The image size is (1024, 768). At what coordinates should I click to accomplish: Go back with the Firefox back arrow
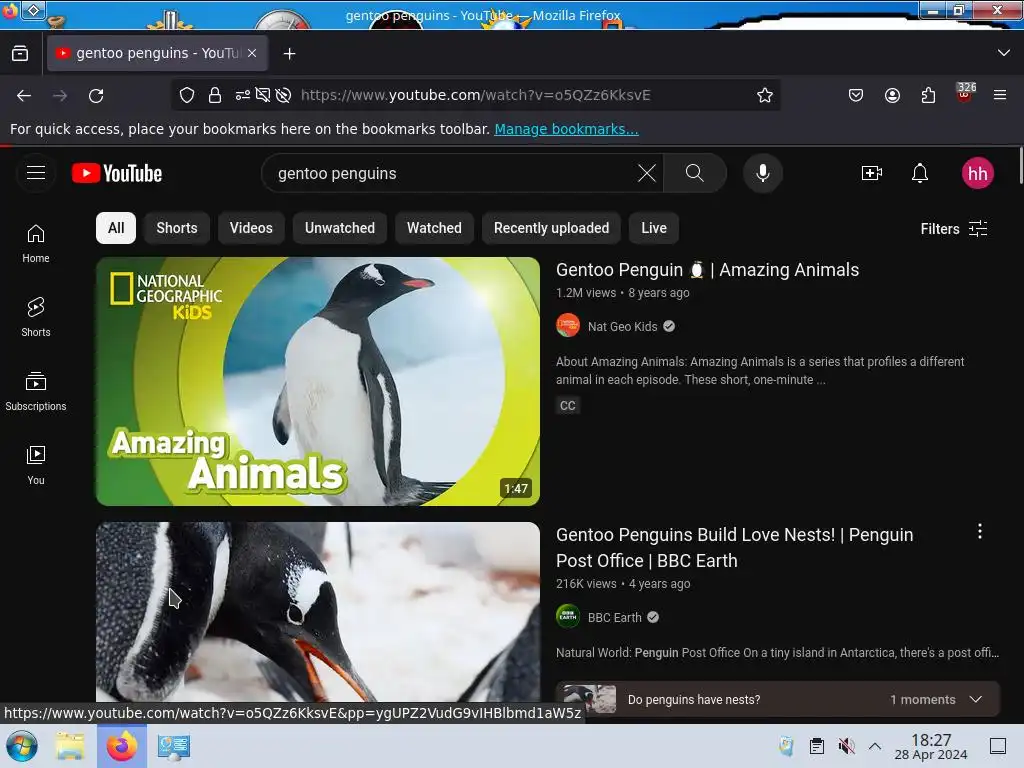coord(24,95)
